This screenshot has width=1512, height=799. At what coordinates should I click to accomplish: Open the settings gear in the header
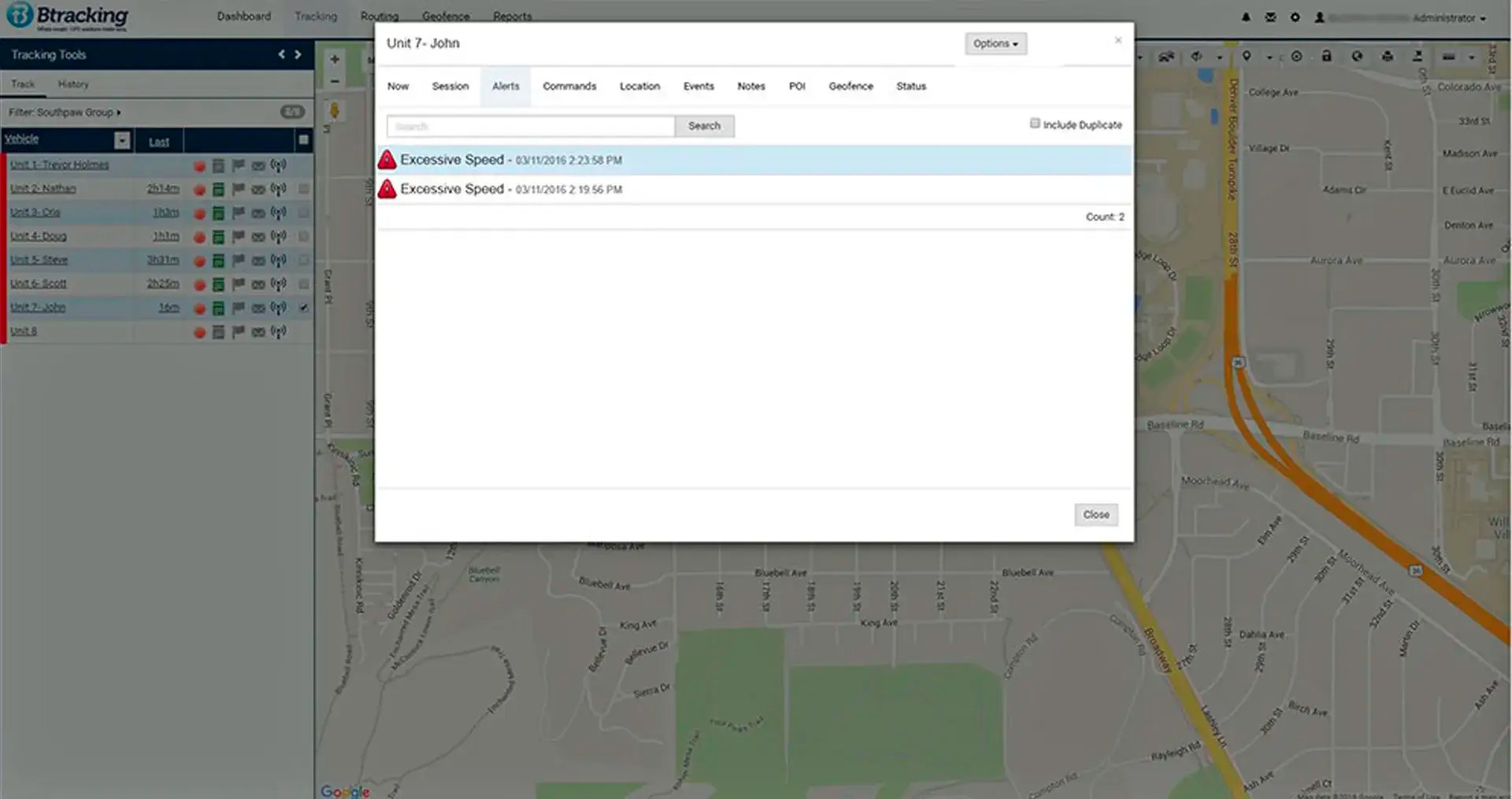tap(1295, 17)
